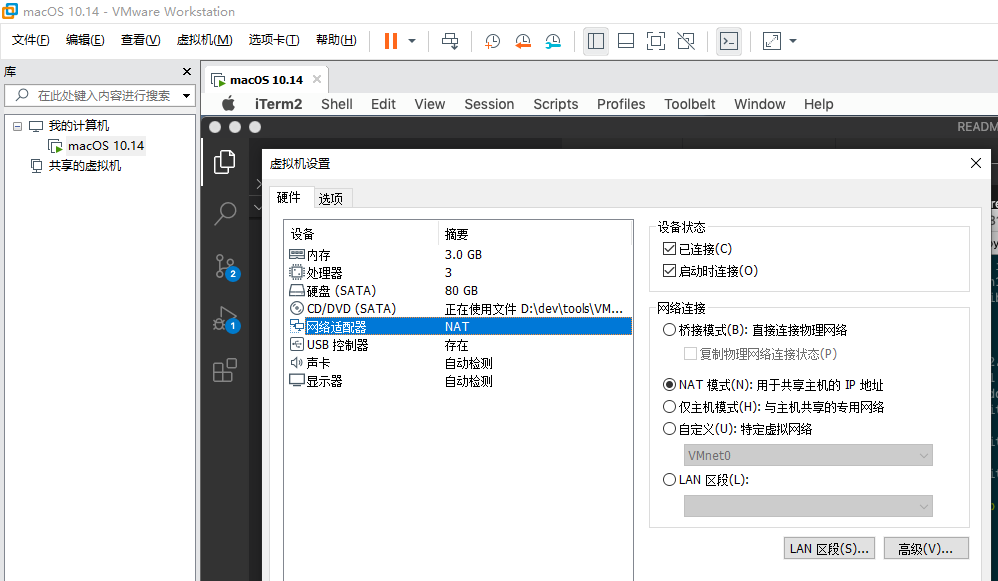This screenshot has width=998, height=581.
Task: Select the 显示器 device row
Action: 458,381
